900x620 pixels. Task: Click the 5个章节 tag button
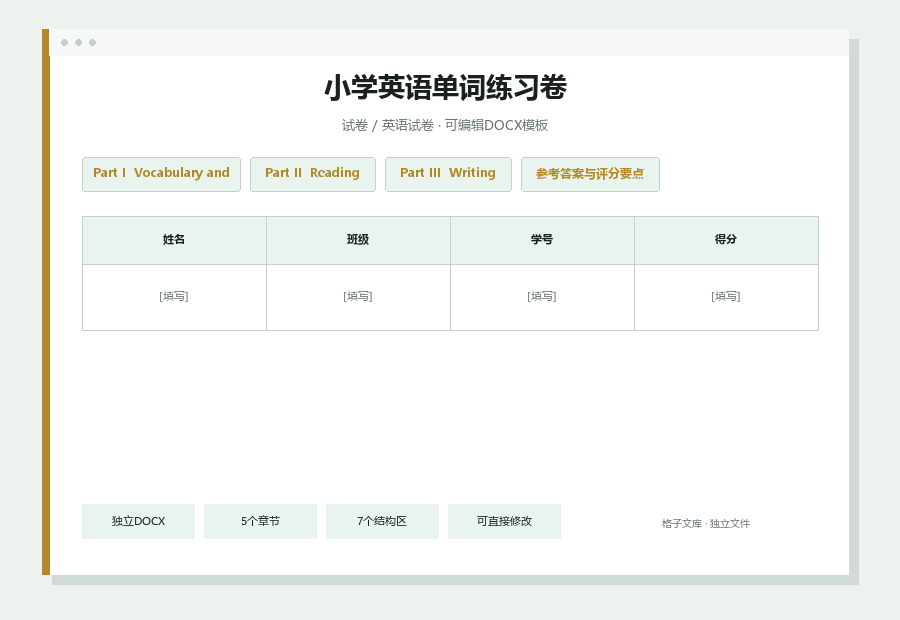[x=261, y=521]
